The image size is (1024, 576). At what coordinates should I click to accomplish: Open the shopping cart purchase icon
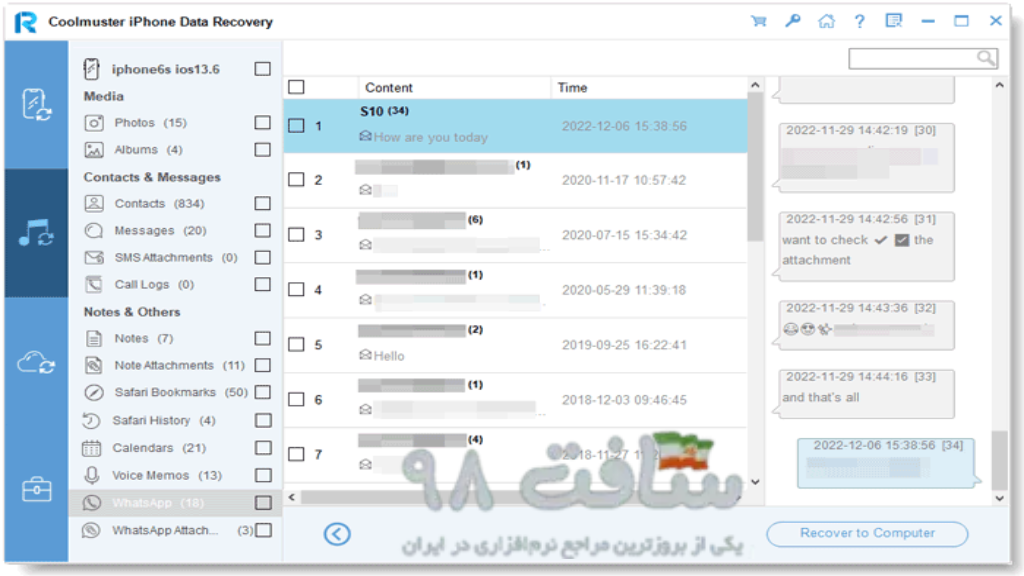(x=759, y=21)
